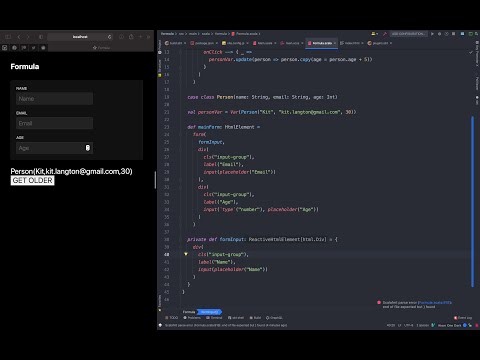The width and height of the screenshot is (480, 360).
Task: Open the Safari share menu
Action: pos(131,37)
